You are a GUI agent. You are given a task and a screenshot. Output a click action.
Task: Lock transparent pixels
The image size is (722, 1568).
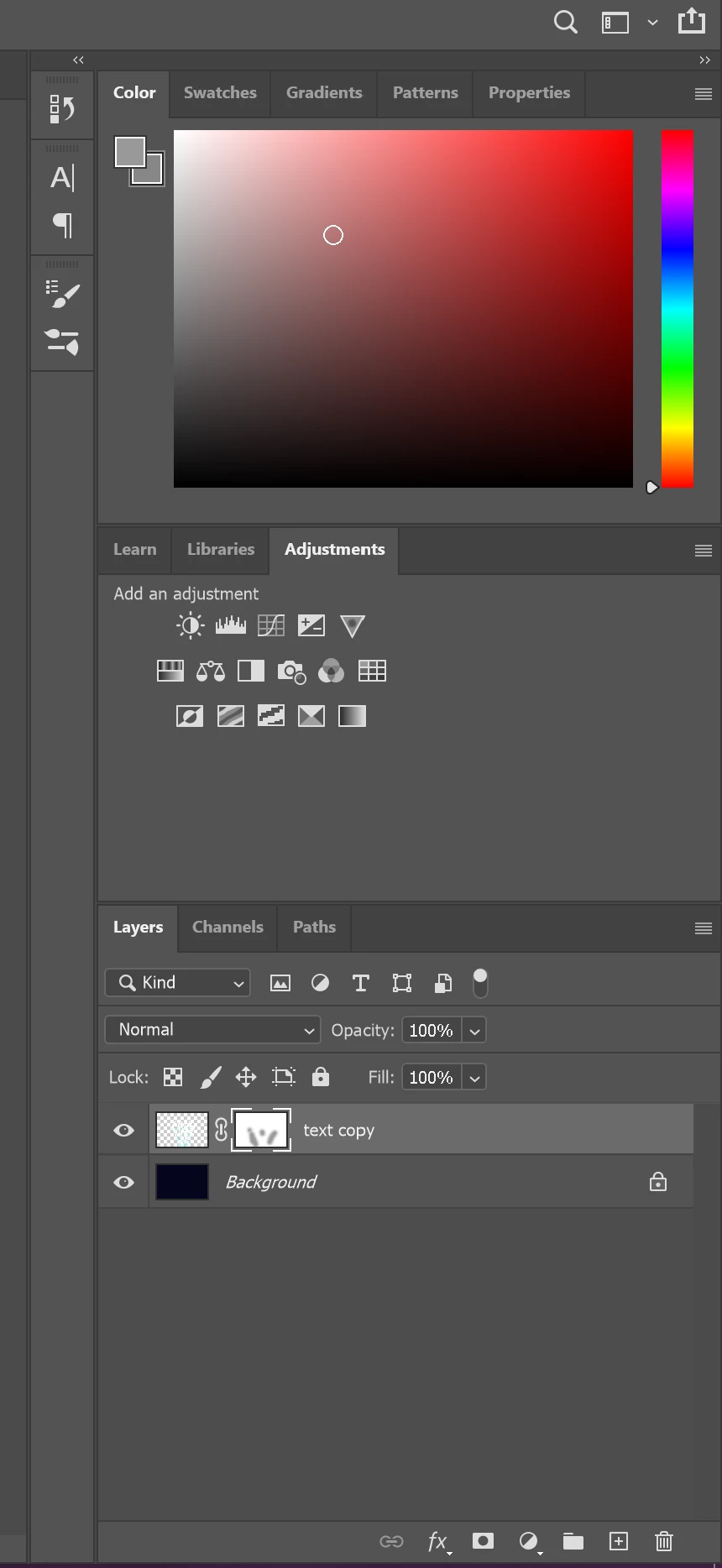pyautogui.click(x=173, y=1077)
